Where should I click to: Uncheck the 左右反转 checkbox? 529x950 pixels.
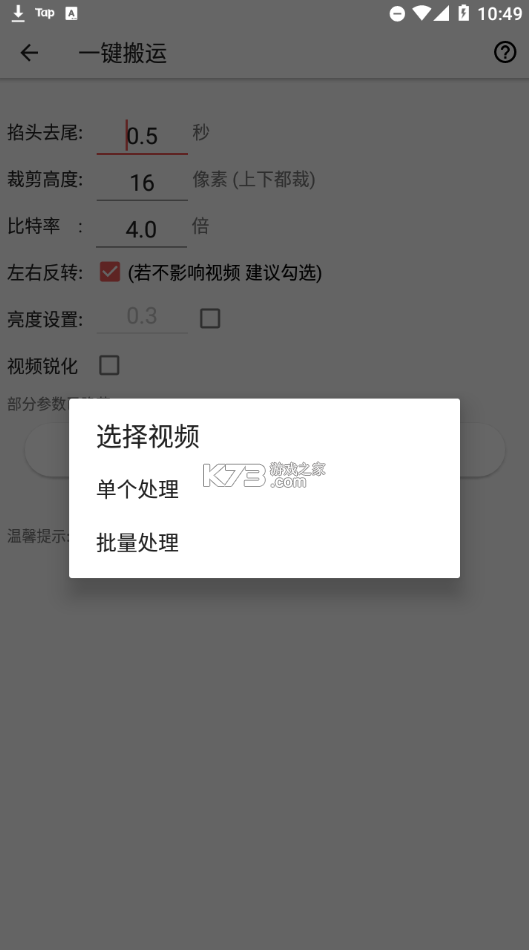point(110,272)
